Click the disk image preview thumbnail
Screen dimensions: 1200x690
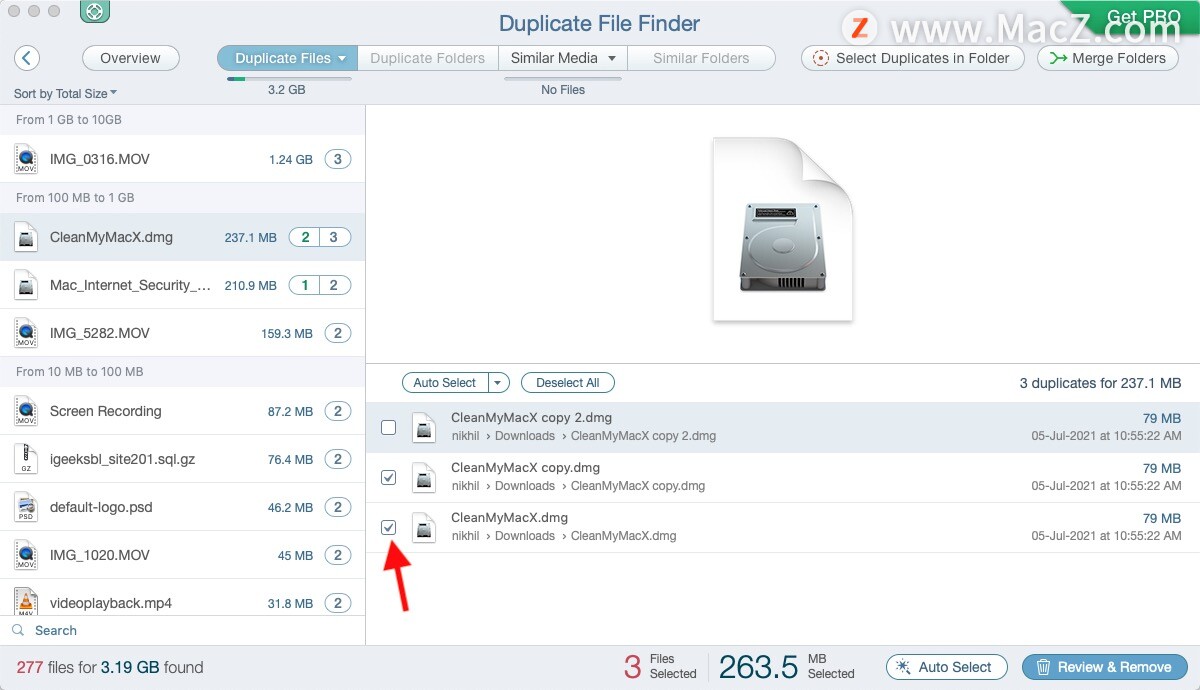click(x=783, y=230)
